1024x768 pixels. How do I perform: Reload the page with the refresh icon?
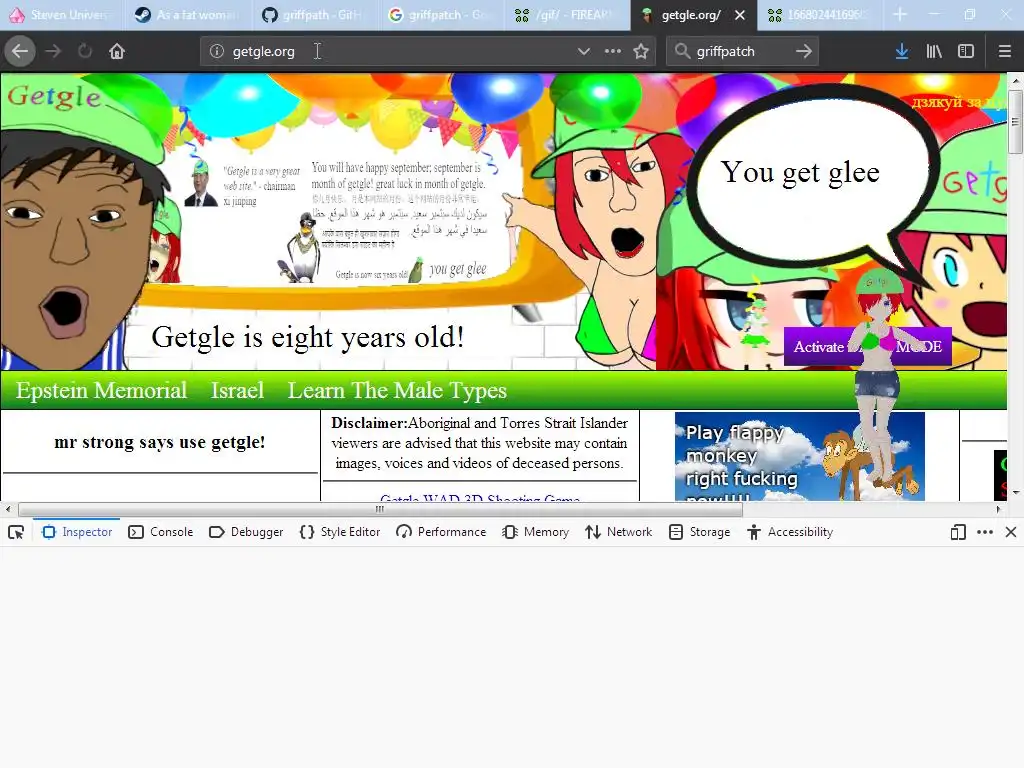pyautogui.click(x=85, y=51)
